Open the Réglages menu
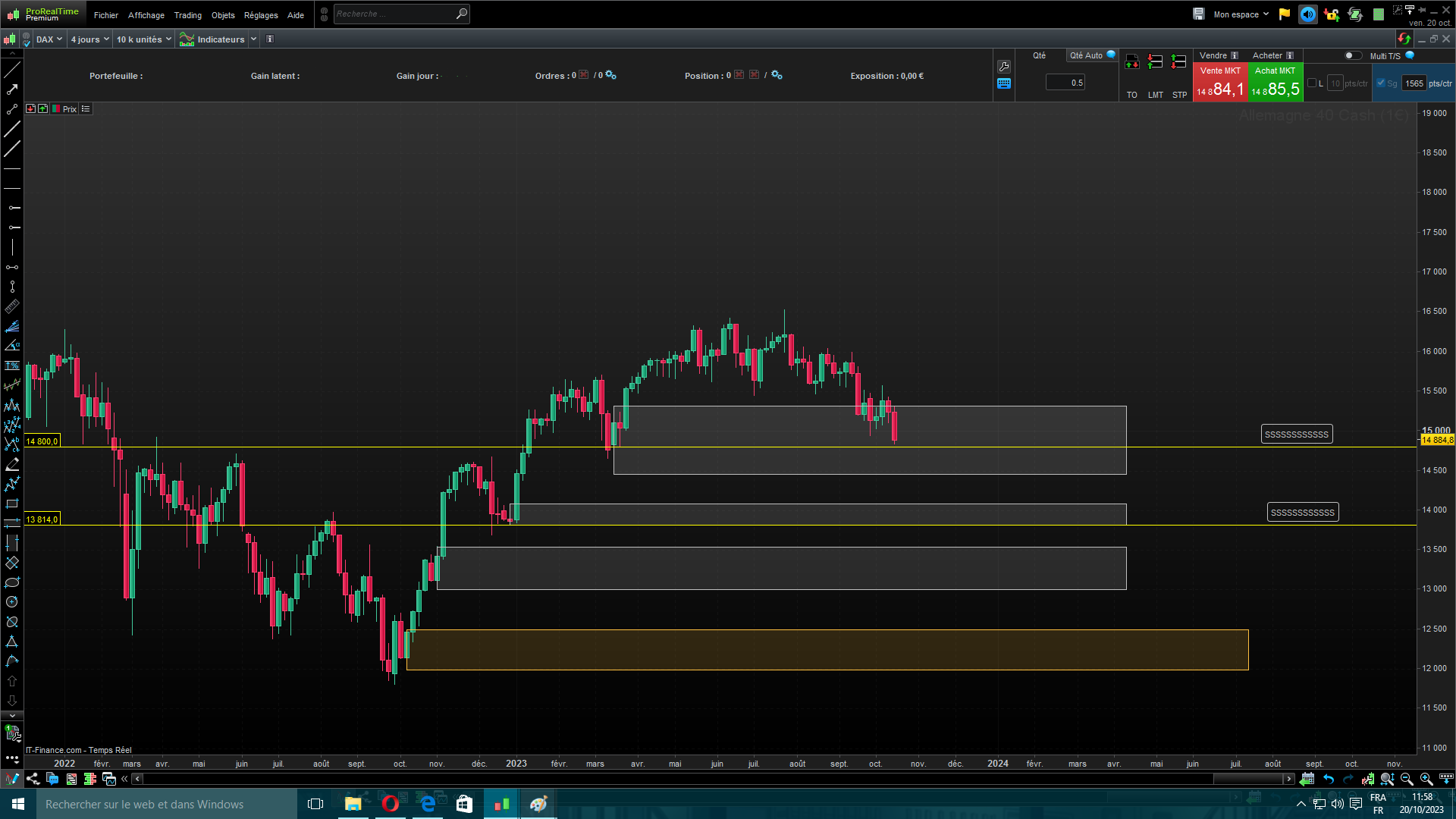The height and width of the screenshot is (819, 1456). click(x=261, y=15)
